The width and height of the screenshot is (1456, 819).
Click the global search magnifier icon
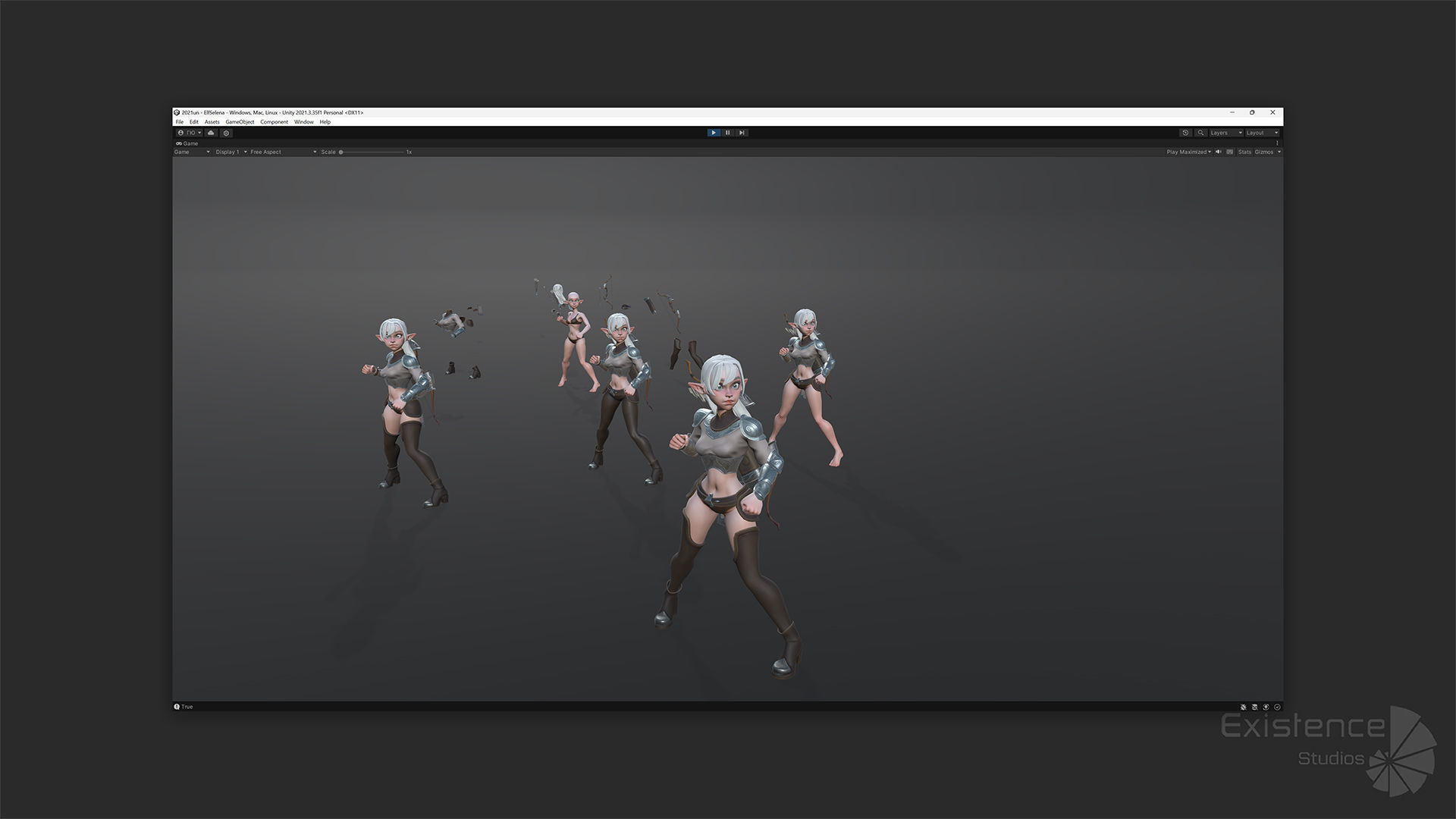coord(1200,133)
